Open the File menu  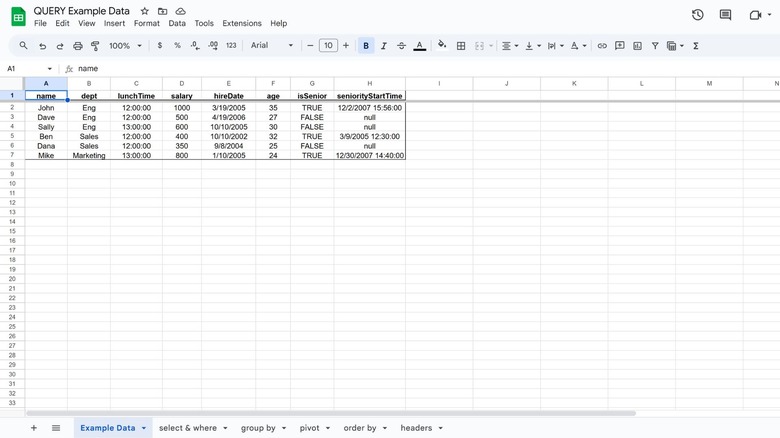[x=40, y=23]
